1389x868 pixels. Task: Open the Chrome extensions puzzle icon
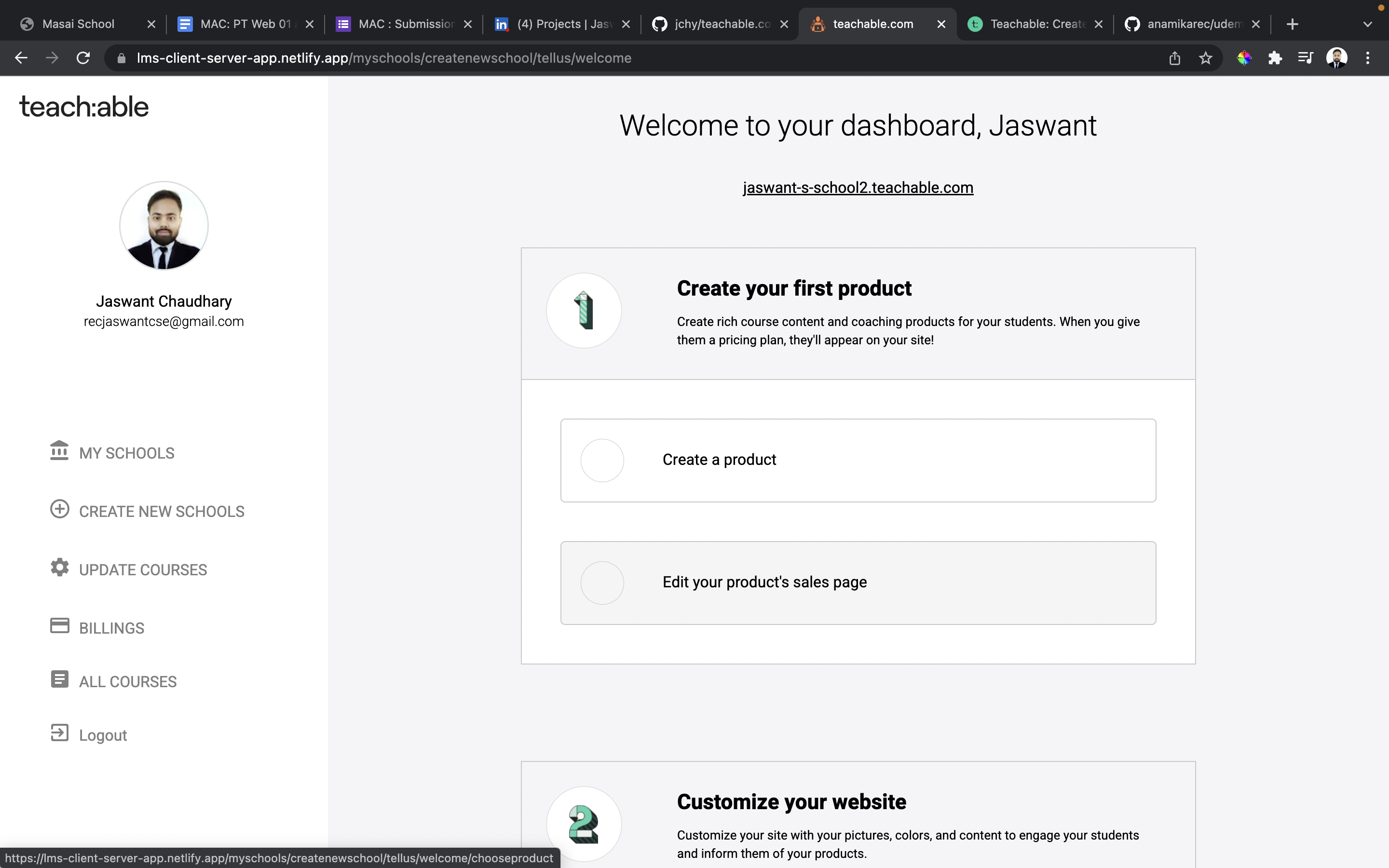(x=1275, y=58)
